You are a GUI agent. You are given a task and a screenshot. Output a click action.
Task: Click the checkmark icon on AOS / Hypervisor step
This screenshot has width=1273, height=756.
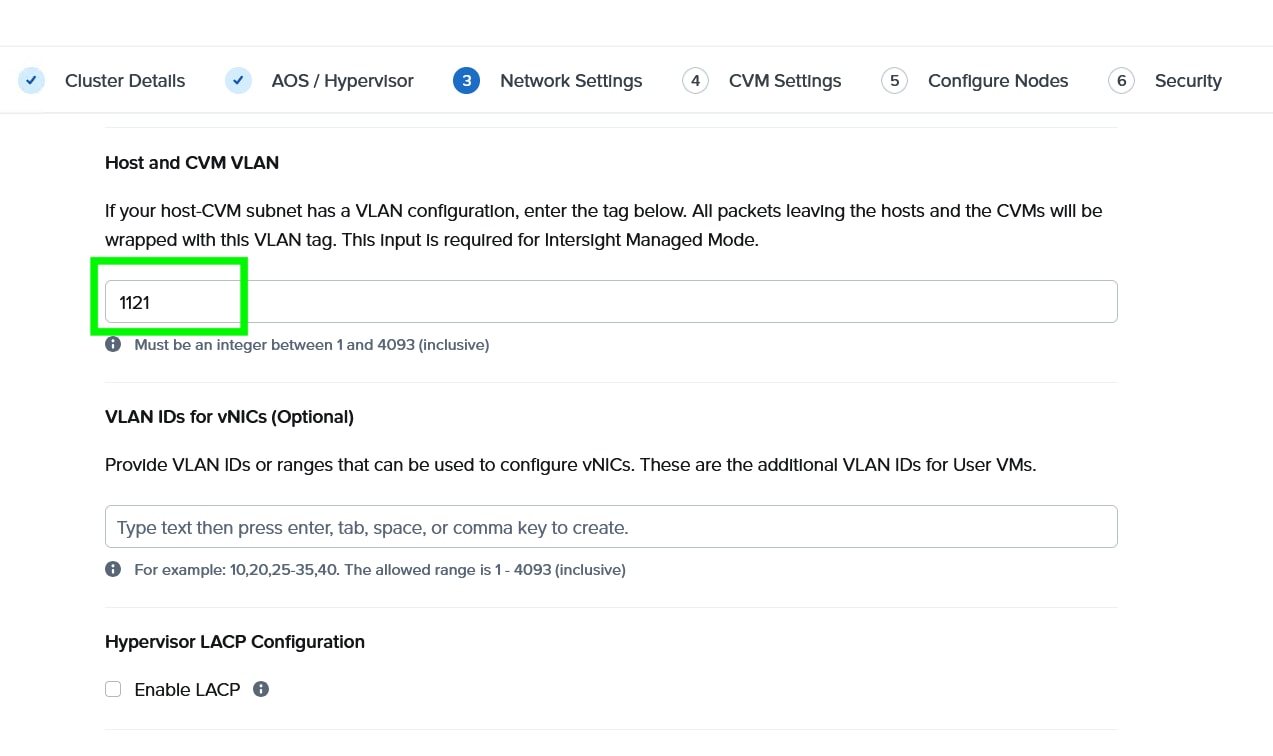click(238, 80)
